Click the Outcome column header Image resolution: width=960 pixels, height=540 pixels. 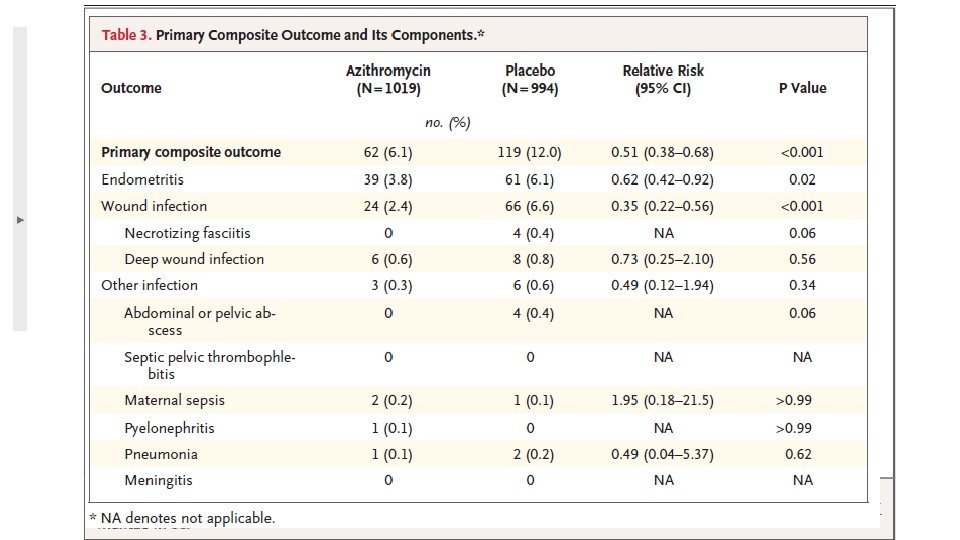[131, 88]
